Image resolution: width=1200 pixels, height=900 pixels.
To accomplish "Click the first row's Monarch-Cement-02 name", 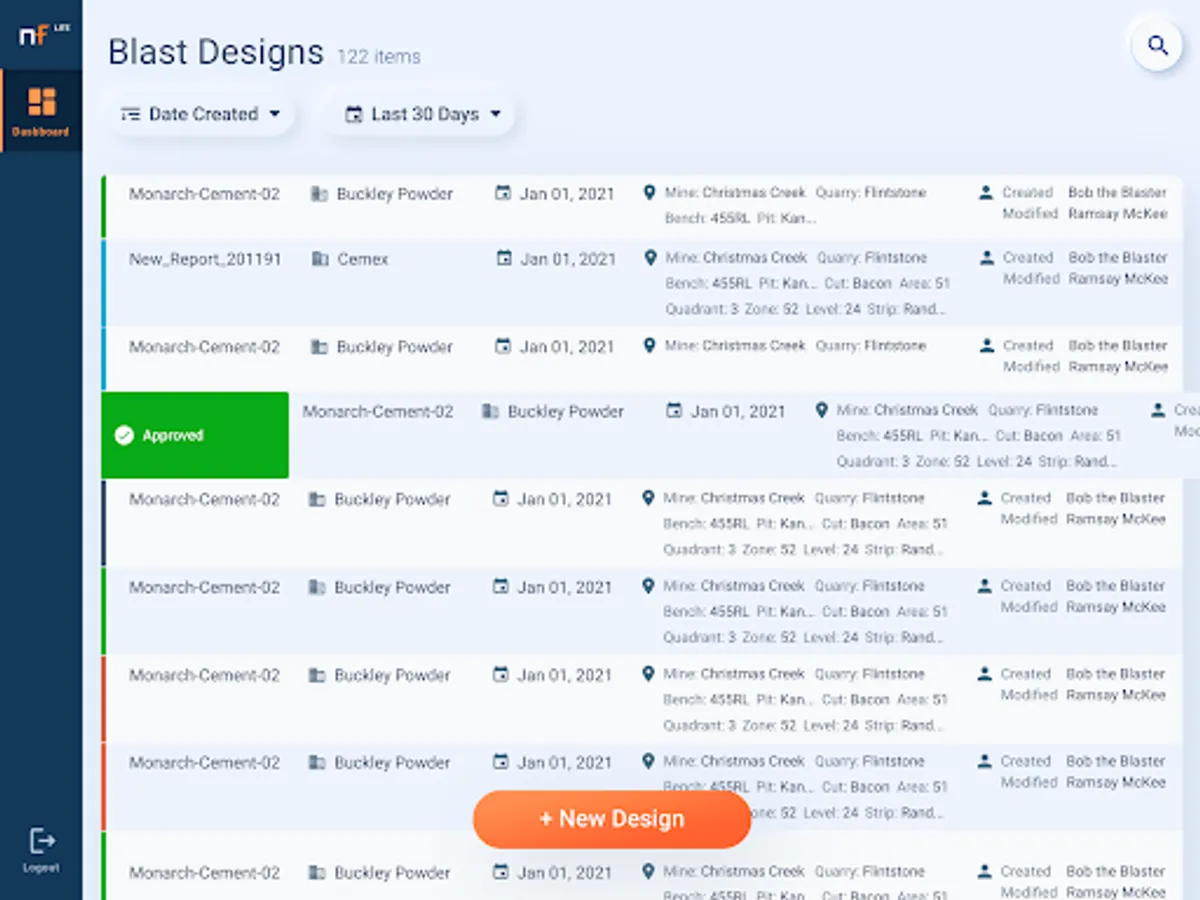I will [204, 194].
